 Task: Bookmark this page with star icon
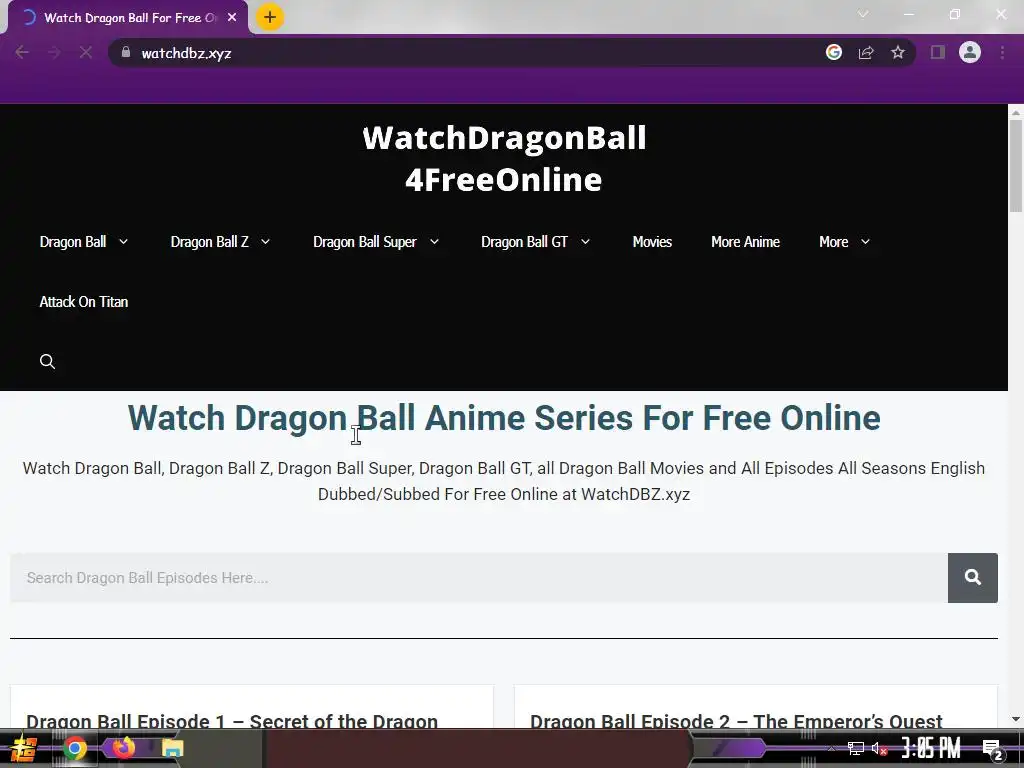898,52
